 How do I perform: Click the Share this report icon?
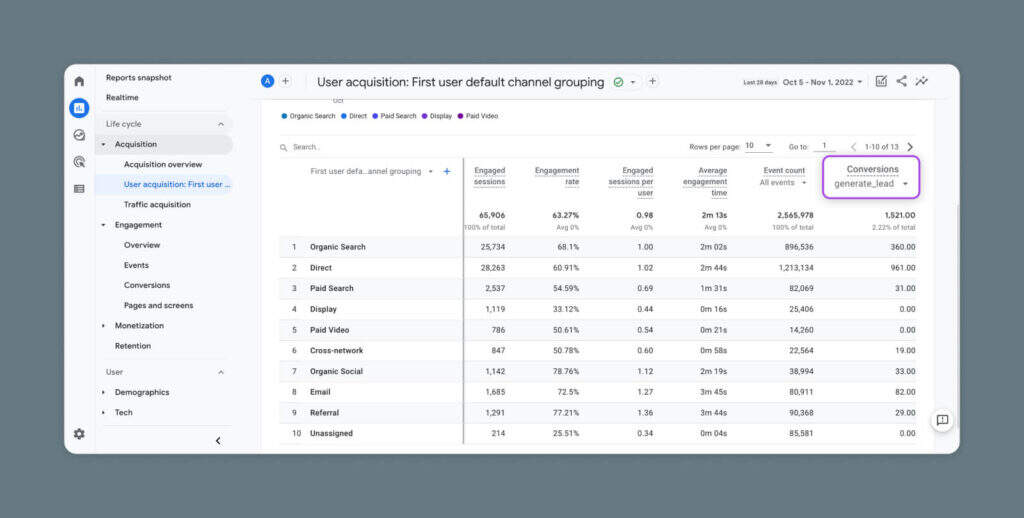[901, 82]
